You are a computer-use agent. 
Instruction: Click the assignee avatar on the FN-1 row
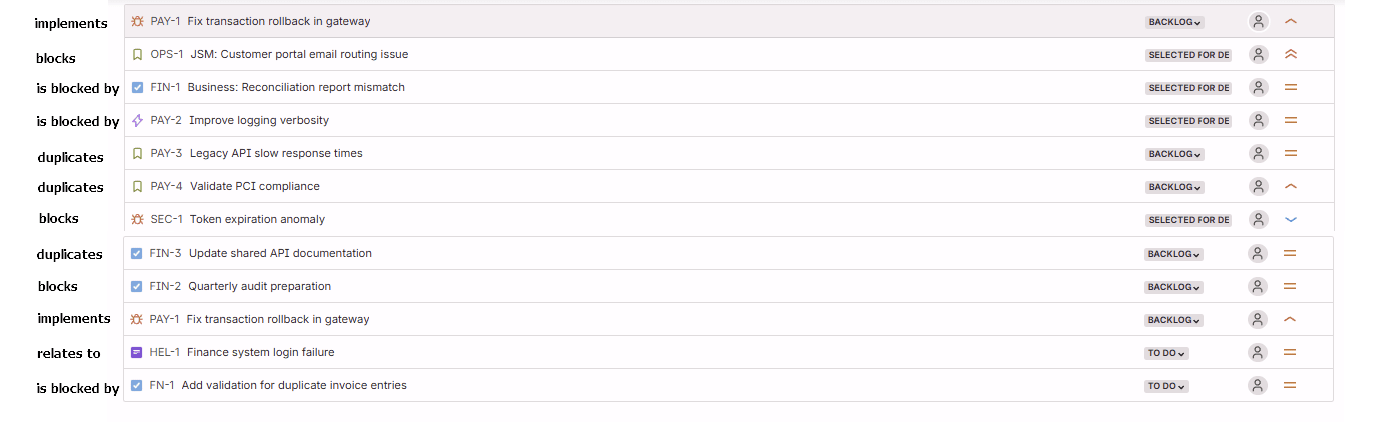(x=1258, y=385)
